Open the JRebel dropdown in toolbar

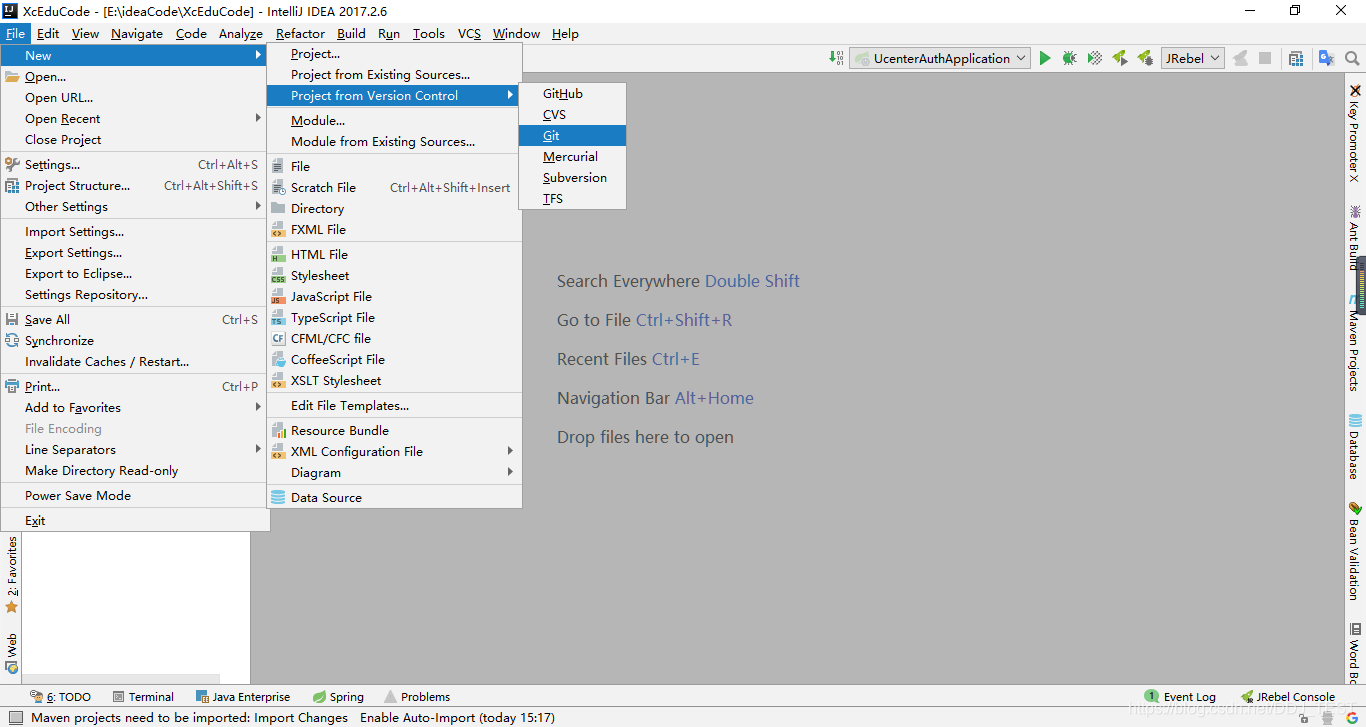click(x=1192, y=58)
